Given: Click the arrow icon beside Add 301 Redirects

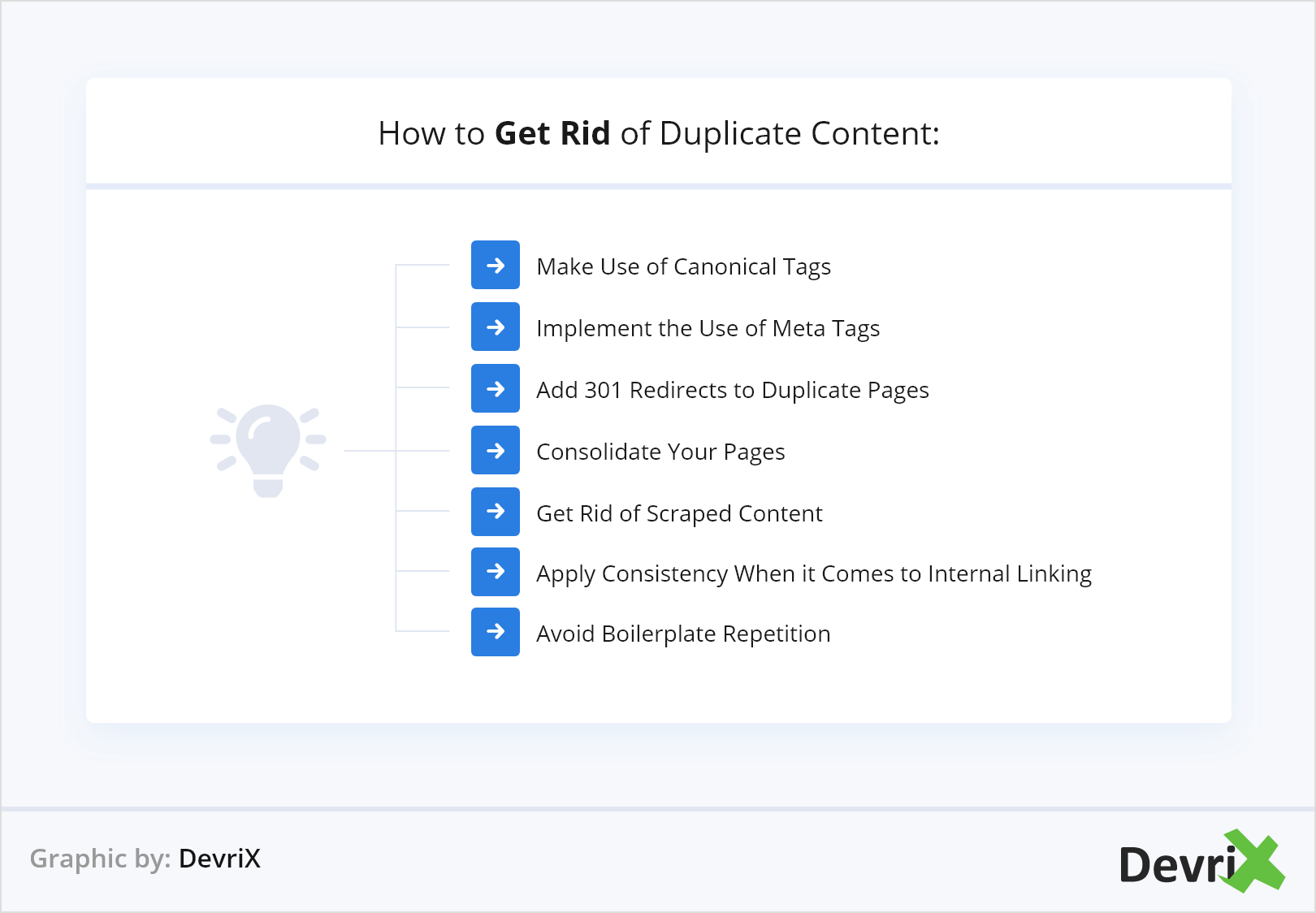Looking at the screenshot, I should [x=496, y=388].
